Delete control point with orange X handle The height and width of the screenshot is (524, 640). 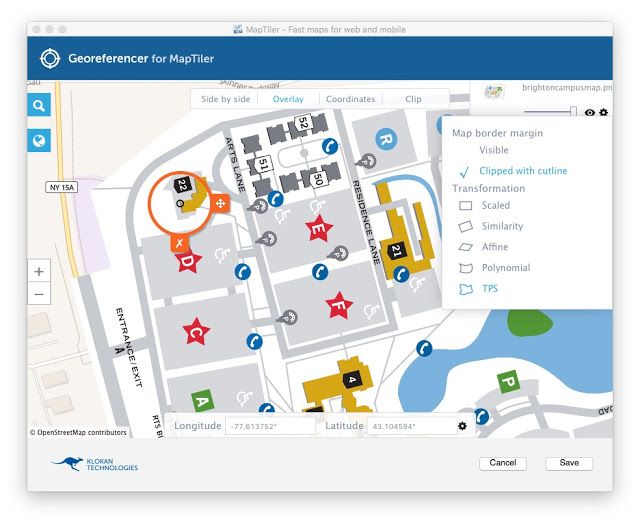[178, 243]
